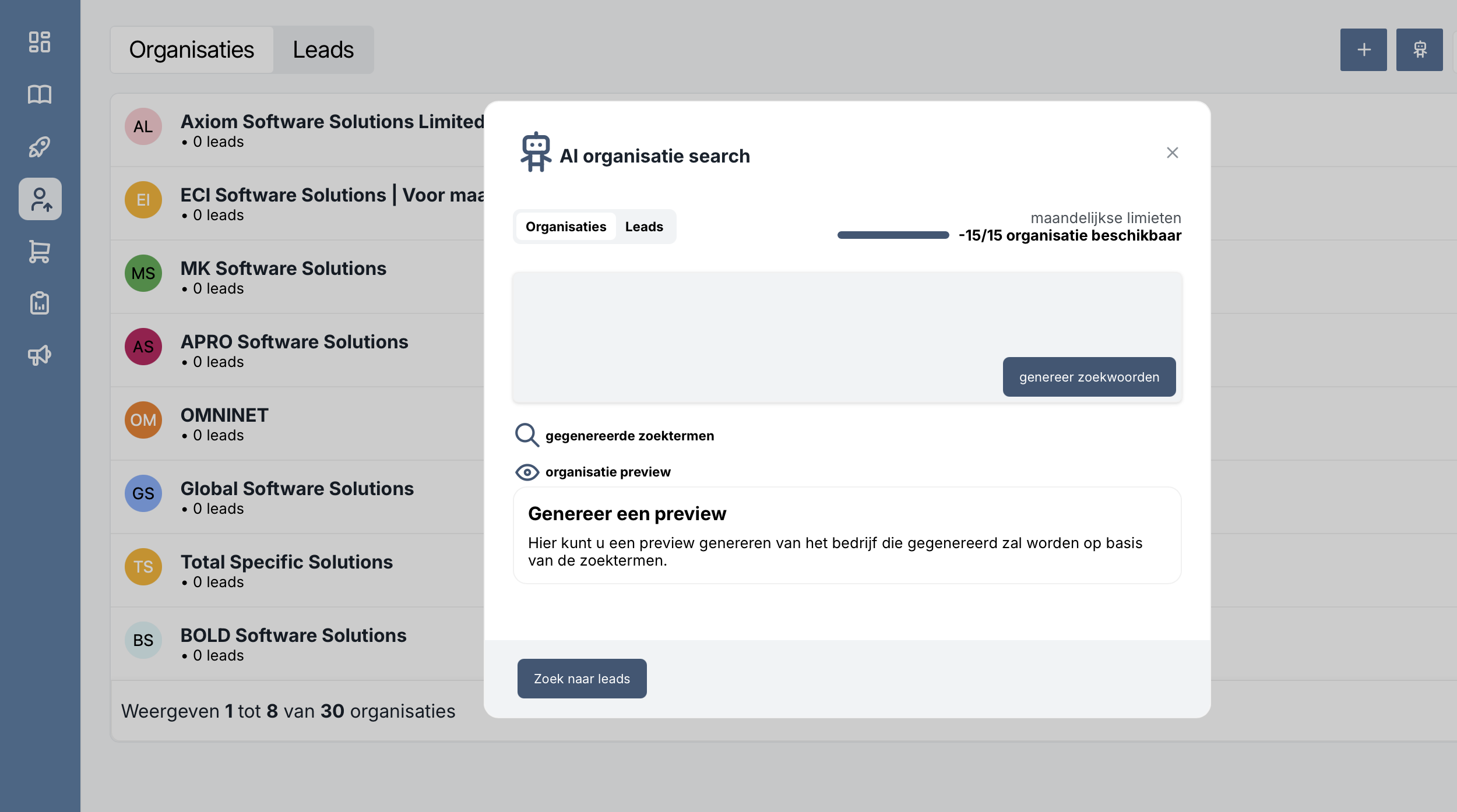Screen dimensions: 1457x812
Task: Select the book icon in the sidebar
Action: coord(39,94)
